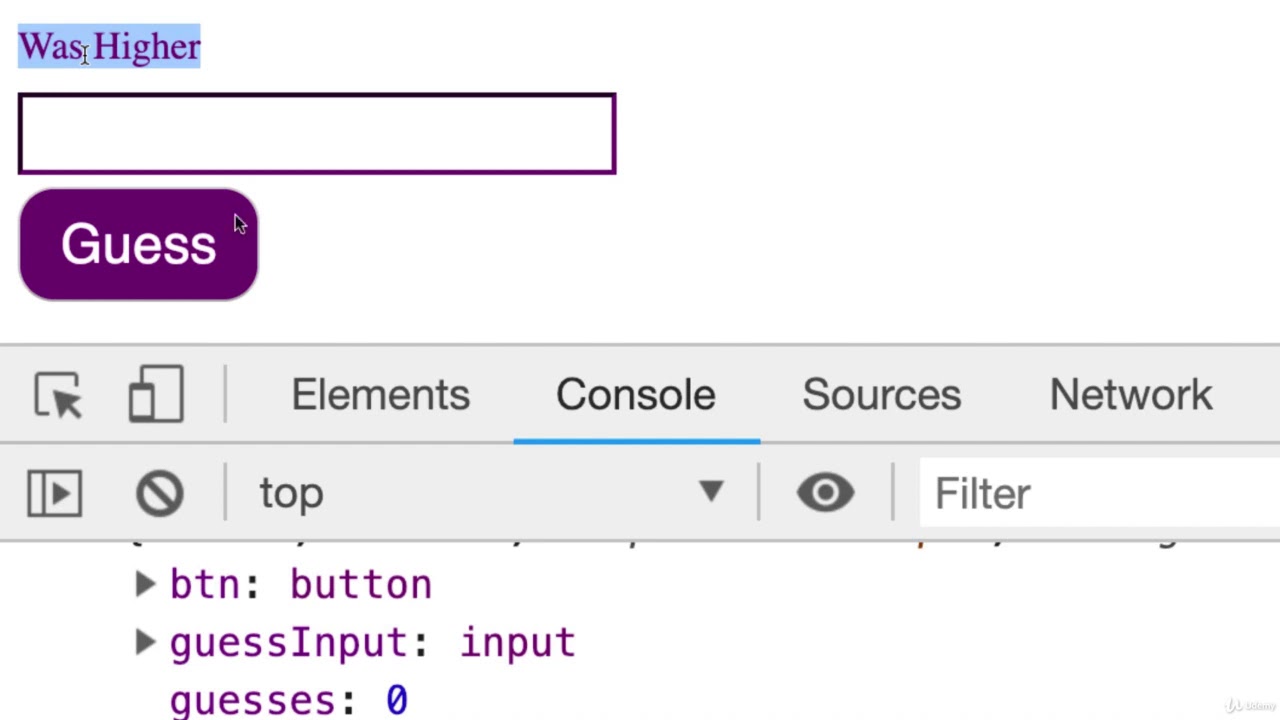This screenshot has height=720, width=1280.
Task: Switch to the Elements tab
Action: coord(380,395)
